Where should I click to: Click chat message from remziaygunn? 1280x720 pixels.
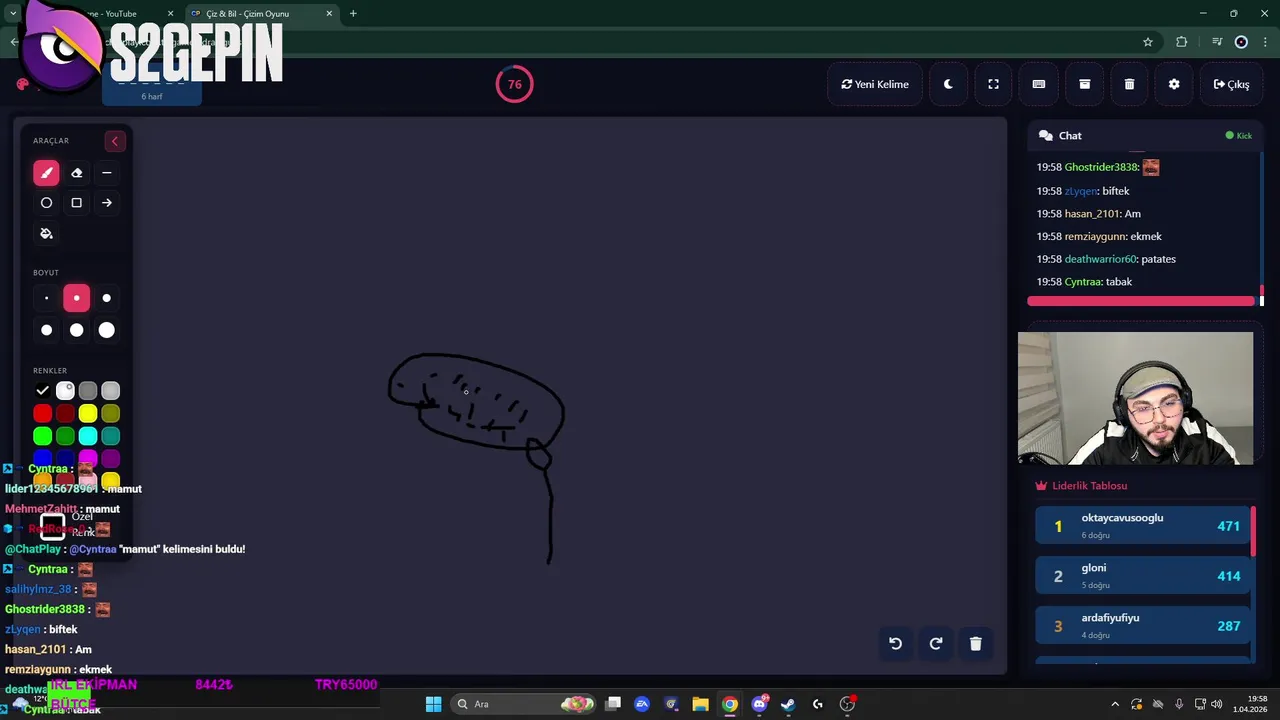pyautogui.click(x=1099, y=236)
